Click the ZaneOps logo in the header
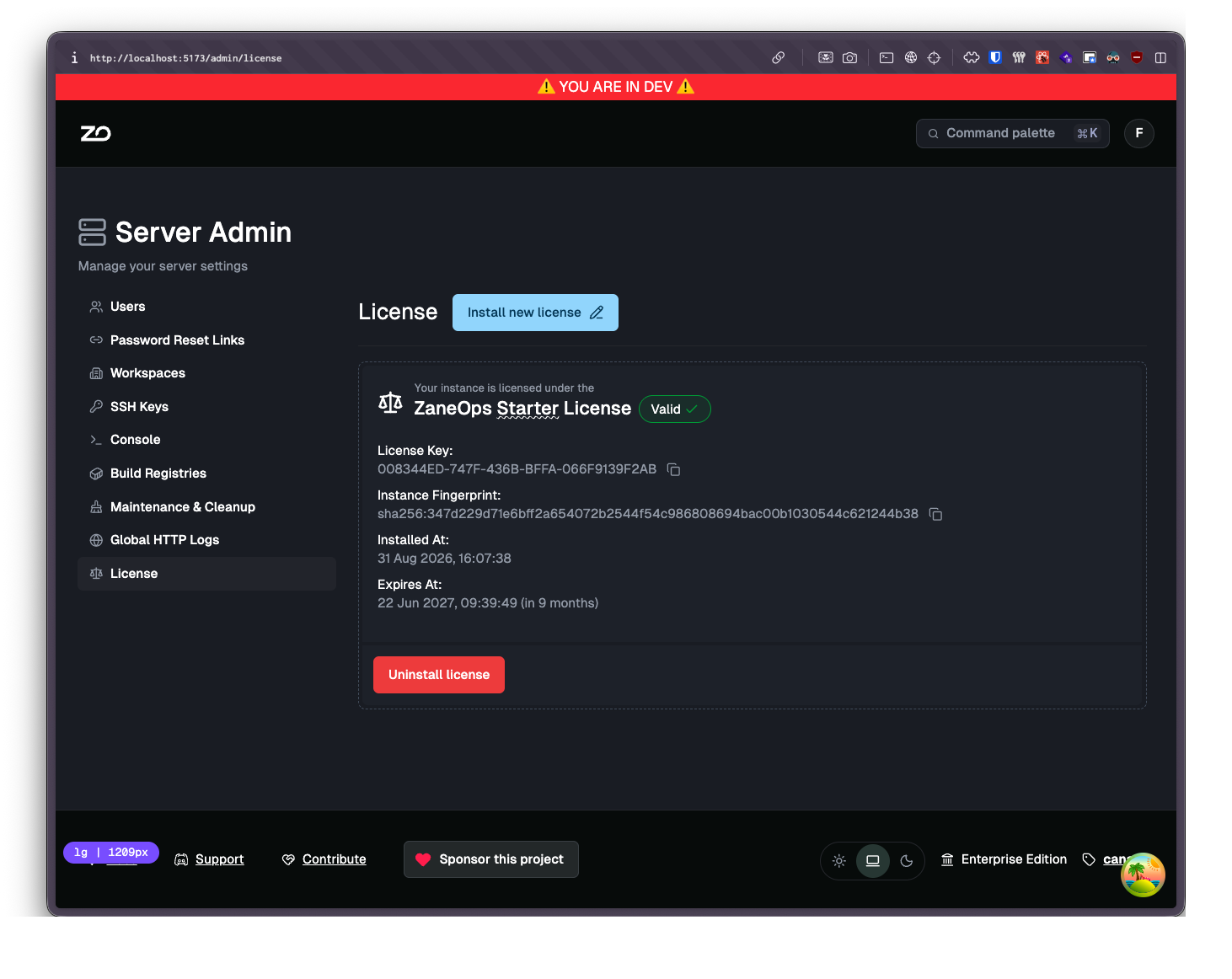The height and width of the screenshot is (979, 1232). pyautogui.click(x=95, y=133)
